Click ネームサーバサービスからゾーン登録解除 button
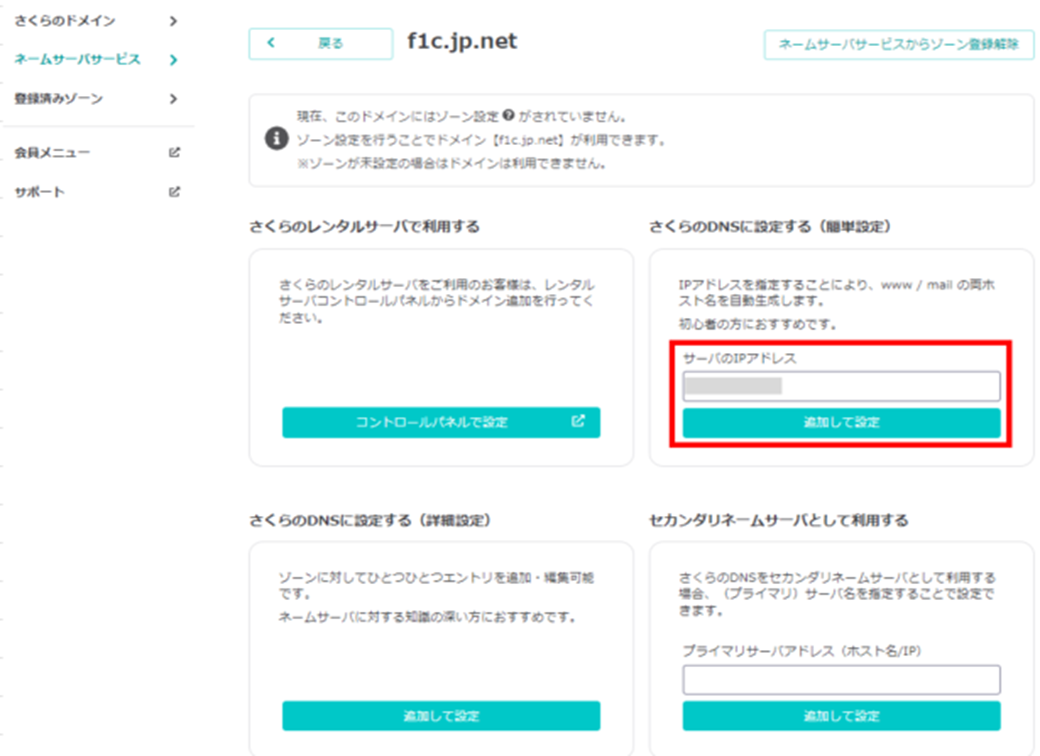 click(x=899, y=45)
